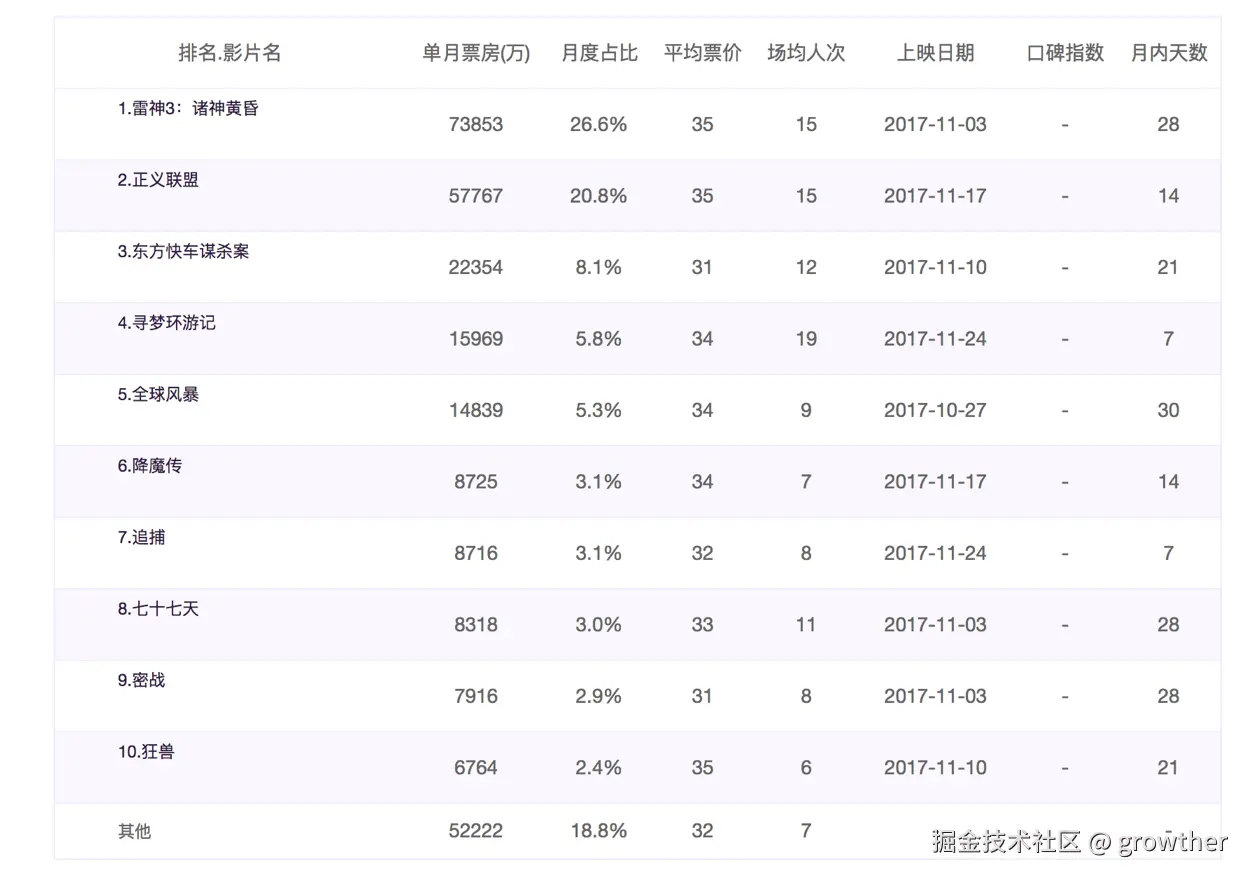This screenshot has width=1252, height=882.
Task: Select box office value 6764
Action: tap(476, 768)
